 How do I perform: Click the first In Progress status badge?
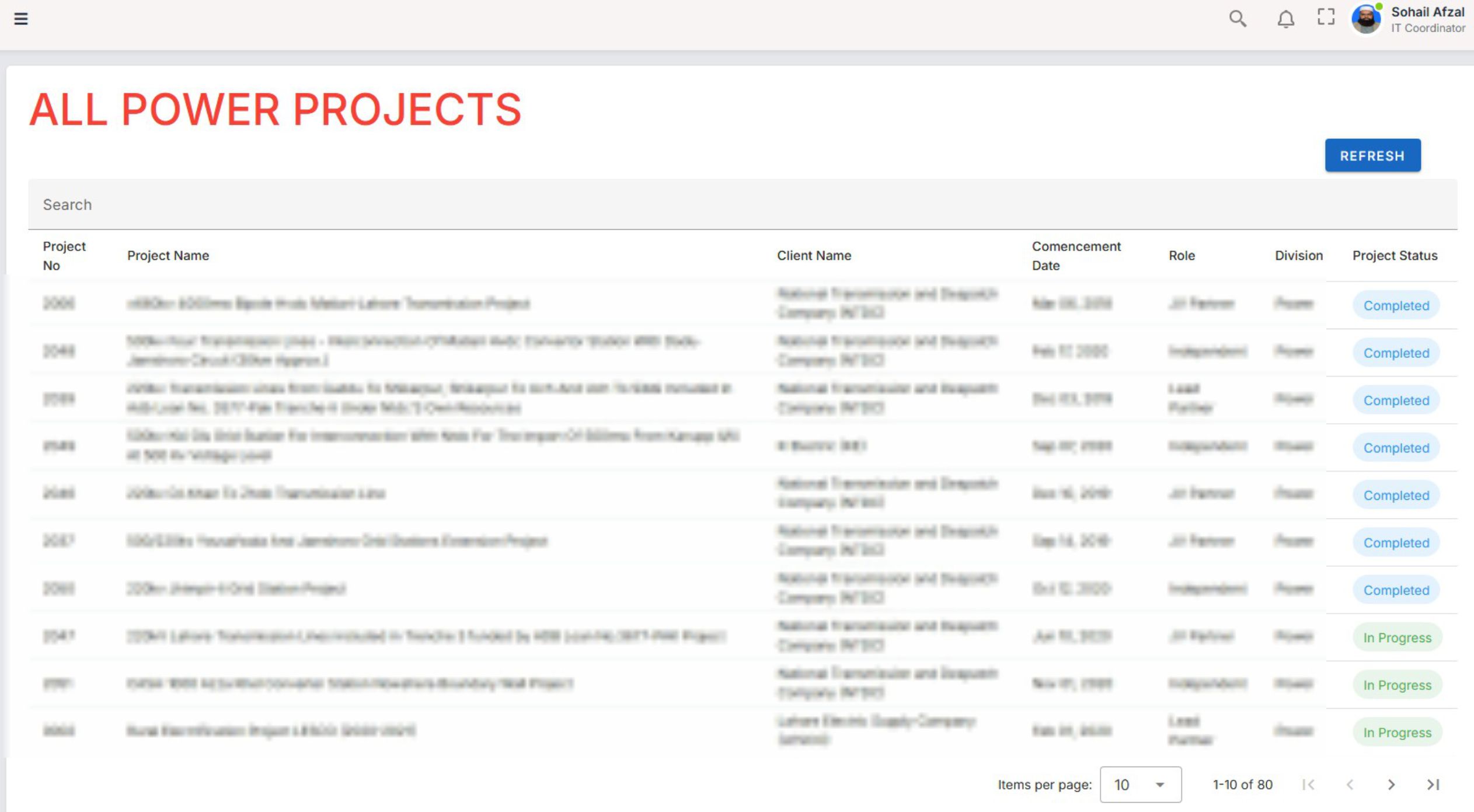pyautogui.click(x=1397, y=637)
